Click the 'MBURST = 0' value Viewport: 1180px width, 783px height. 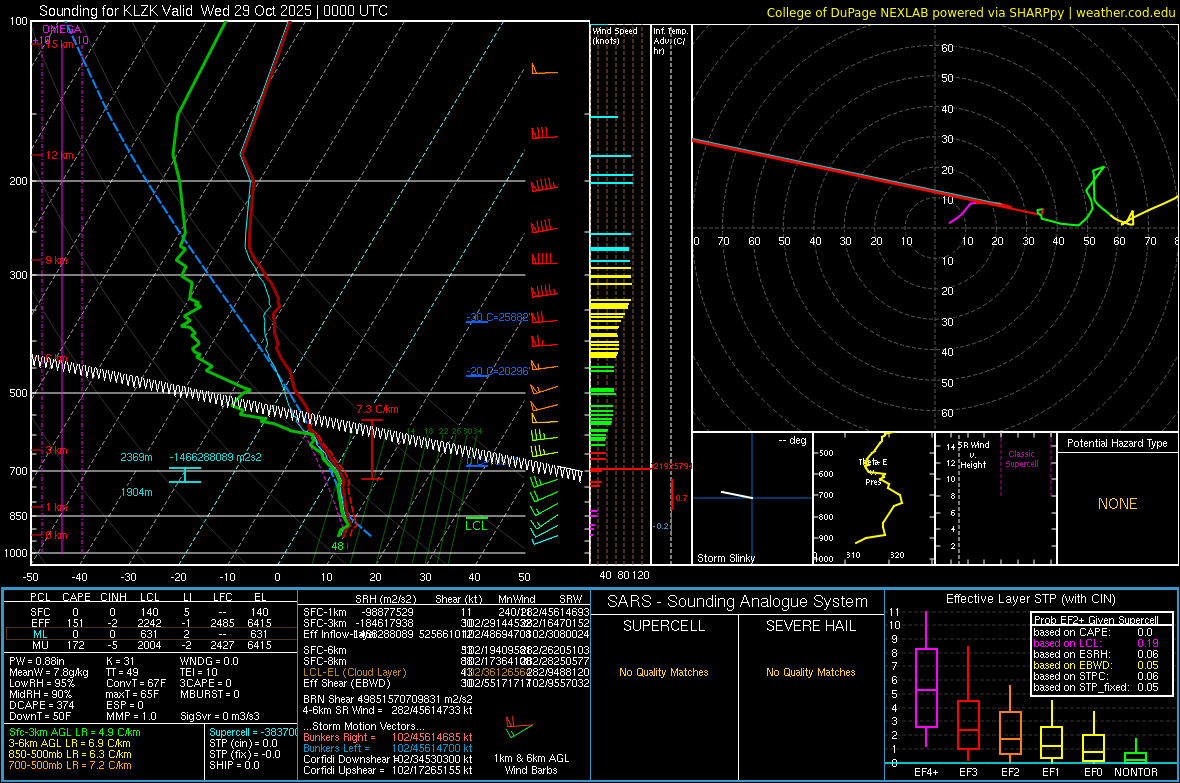point(210,694)
